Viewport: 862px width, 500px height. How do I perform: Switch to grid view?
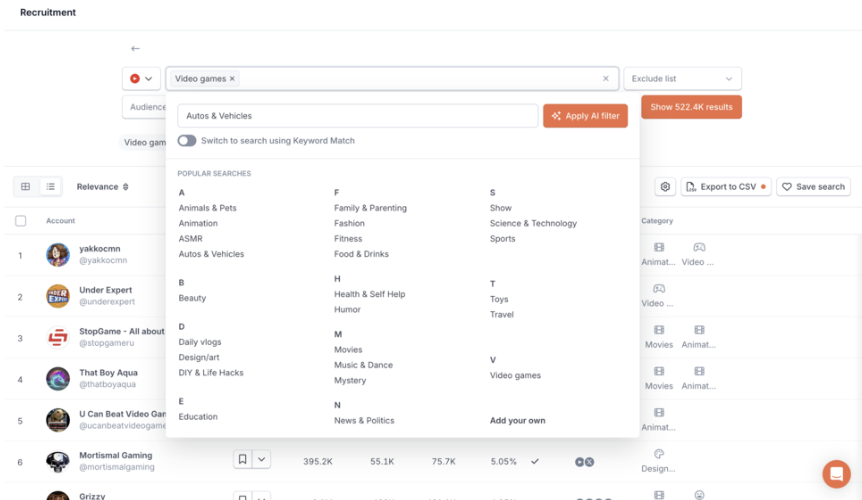[26, 187]
